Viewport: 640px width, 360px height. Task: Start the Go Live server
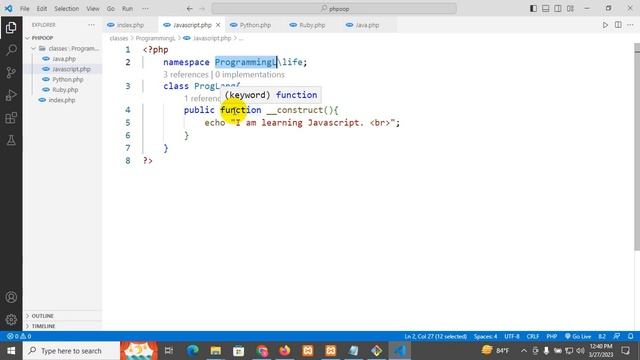click(578, 336)
